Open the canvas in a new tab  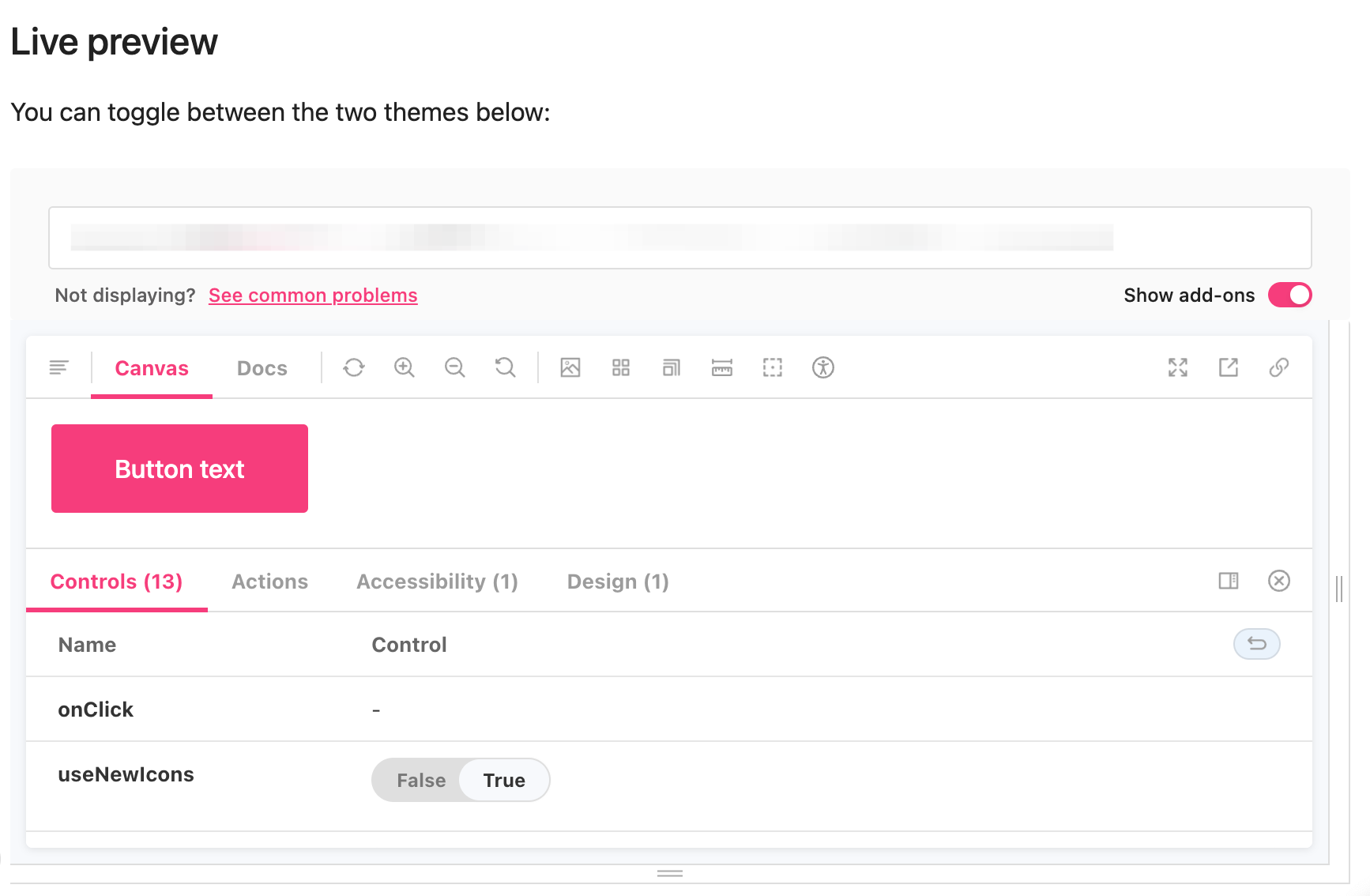[1228, 367]
